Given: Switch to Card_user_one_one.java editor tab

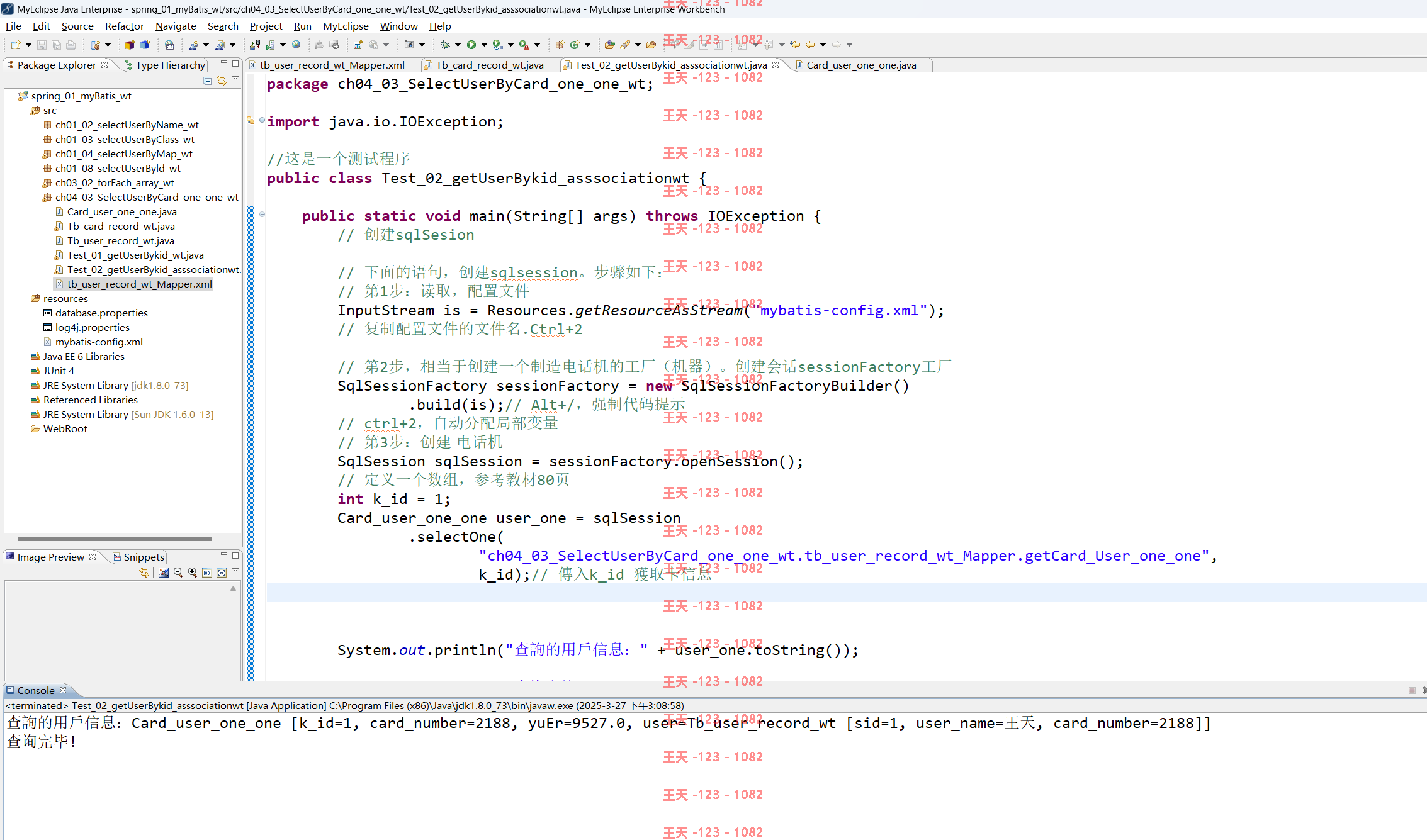Looking at the screenshot, I should [861, 65].
